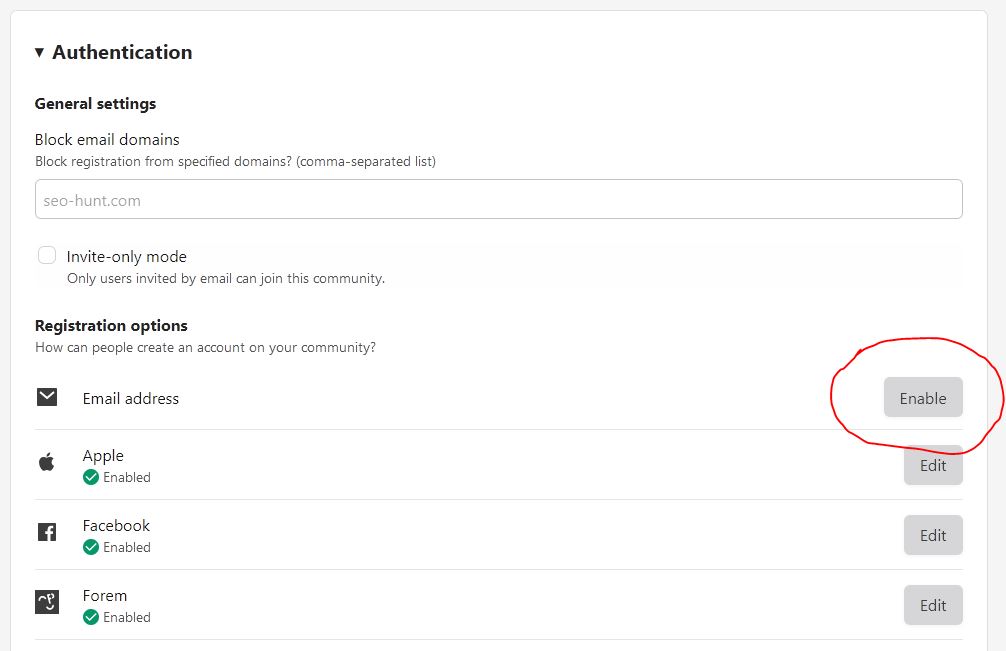The width and height of the screenshot is (1006, 651).
Task: Select the Apple provider name
Action: click(103, 456)
